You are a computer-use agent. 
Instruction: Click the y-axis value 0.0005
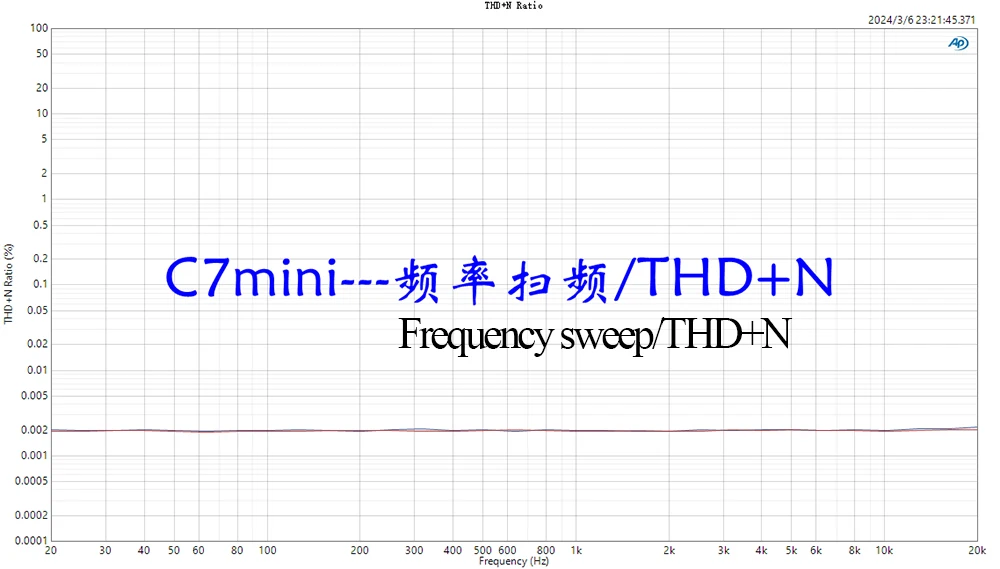coord(31,481)
